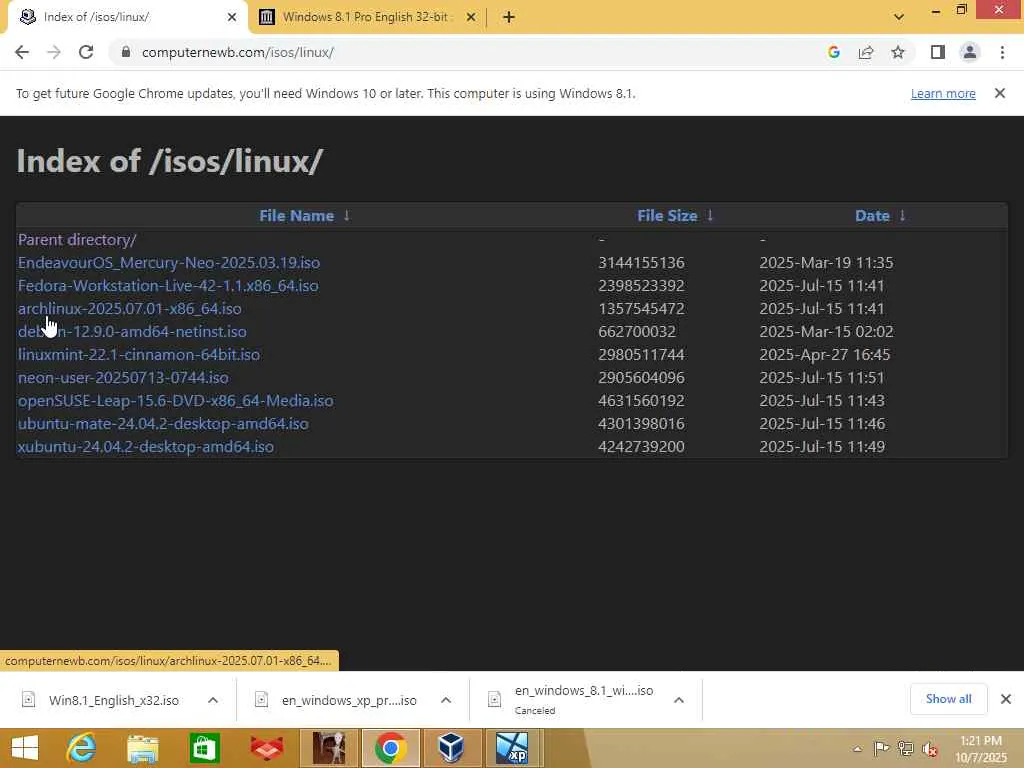Click the muted volume tray icon
The image size is (1024, 768).
(x=930, y=748)
